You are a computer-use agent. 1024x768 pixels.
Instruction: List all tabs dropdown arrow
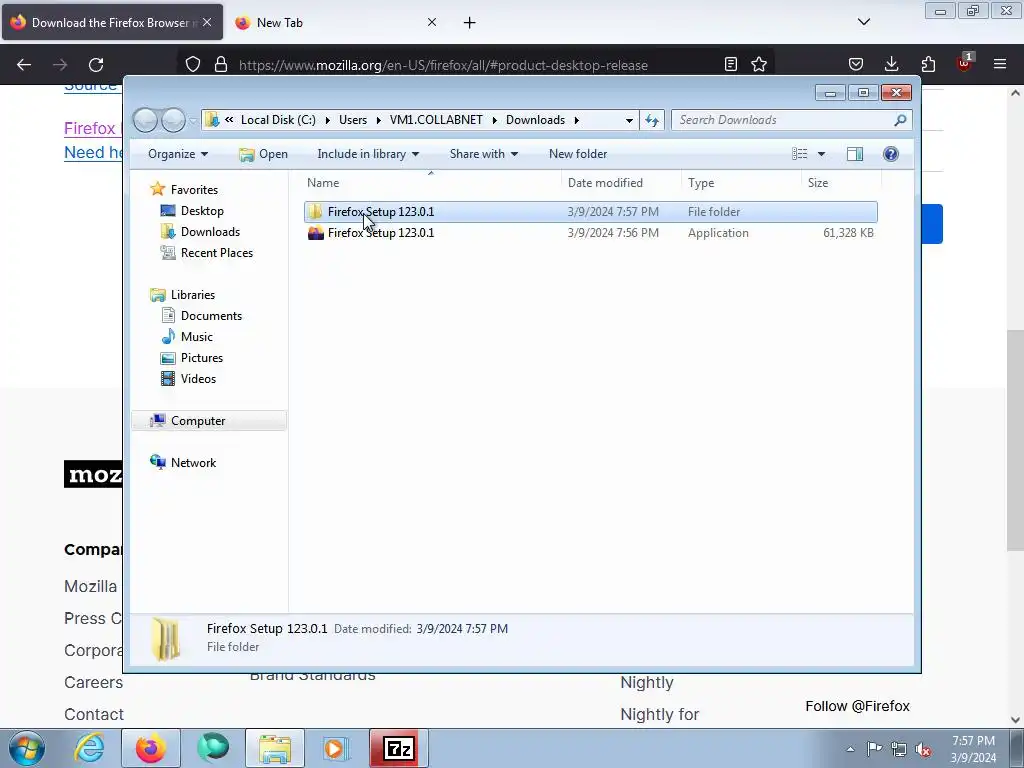tap(864, 22)
